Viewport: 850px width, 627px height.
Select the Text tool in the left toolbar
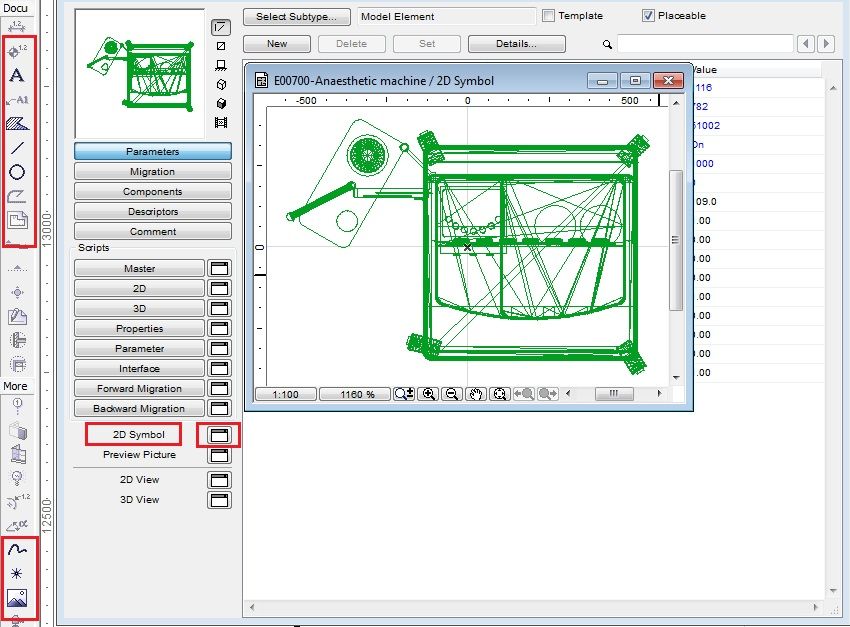click(x=19, y=75)
